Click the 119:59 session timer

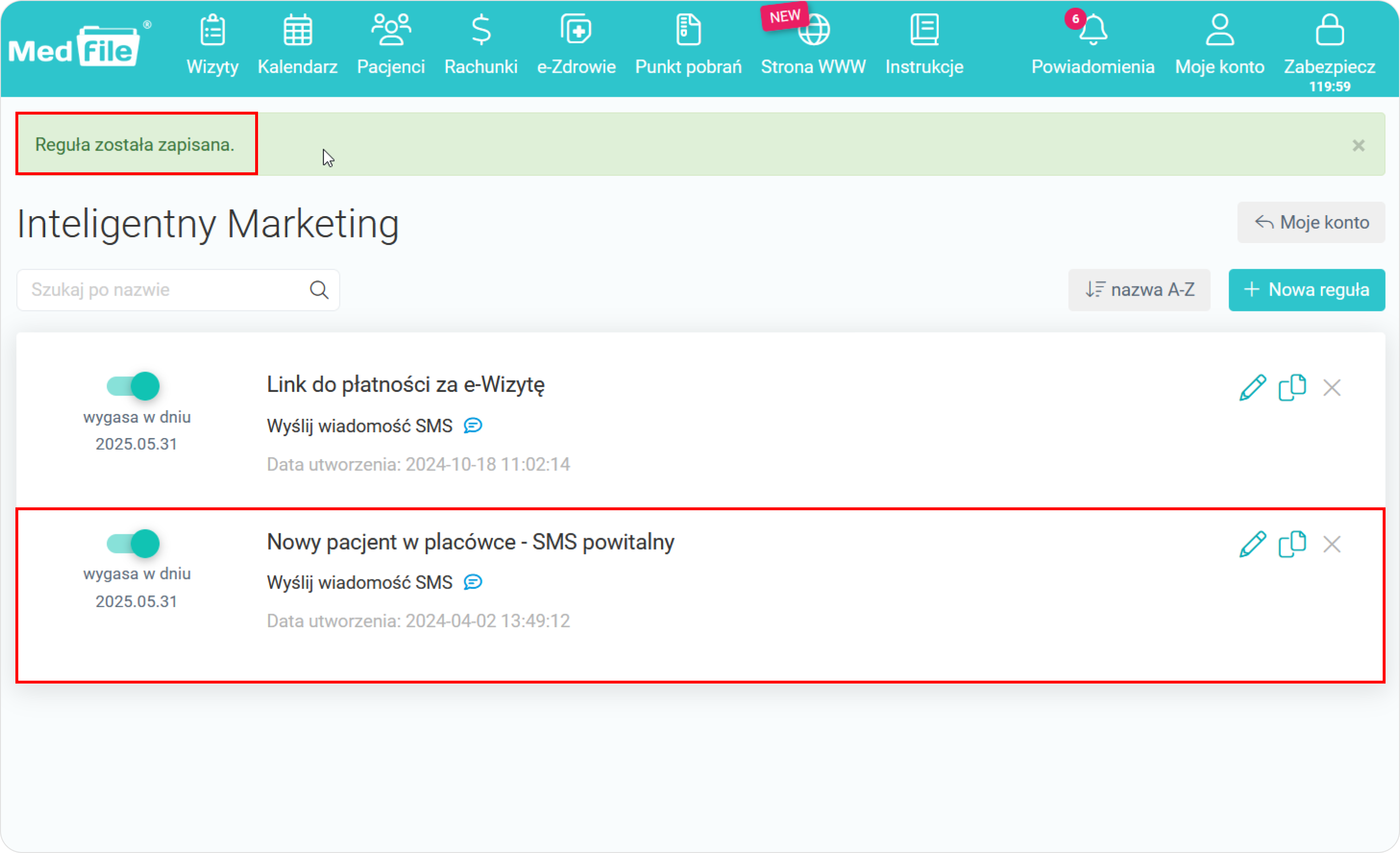1330,87
